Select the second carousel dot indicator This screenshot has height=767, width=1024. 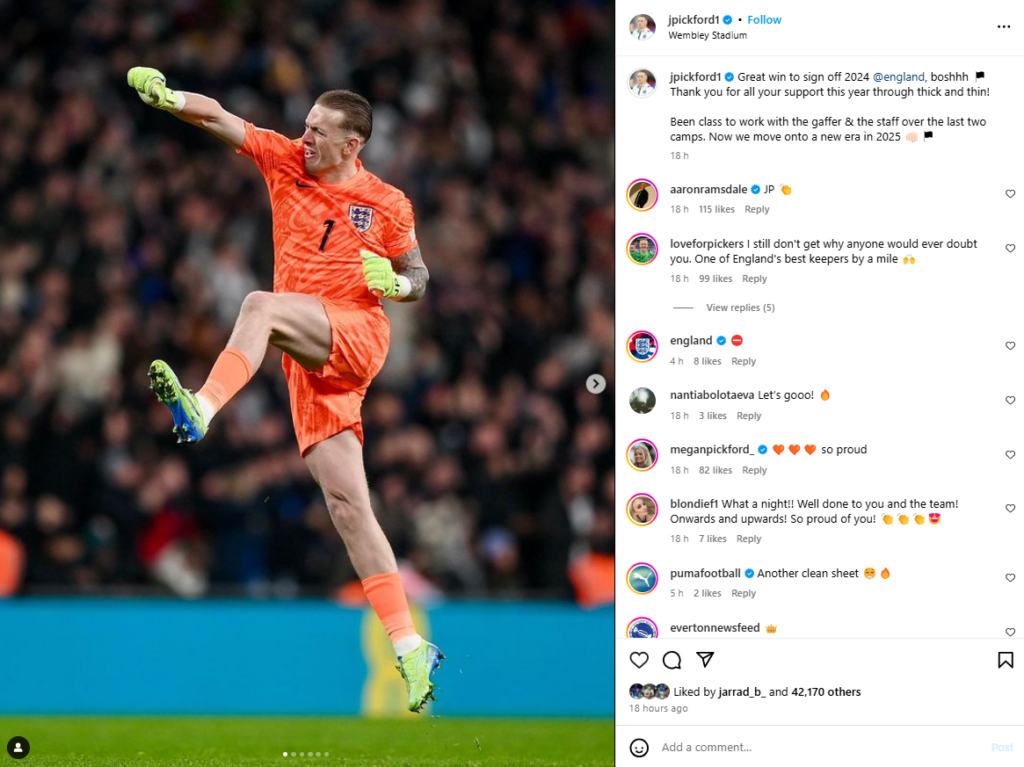pos(293,755)
